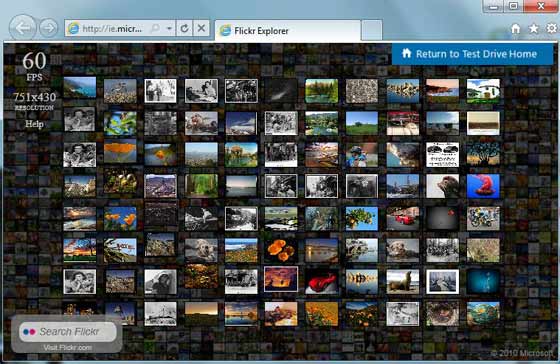This screenshot has height=364, width=560.
Task: Click the house icon on Return banner
Action: pyautogui.click(x=406, y=53)
